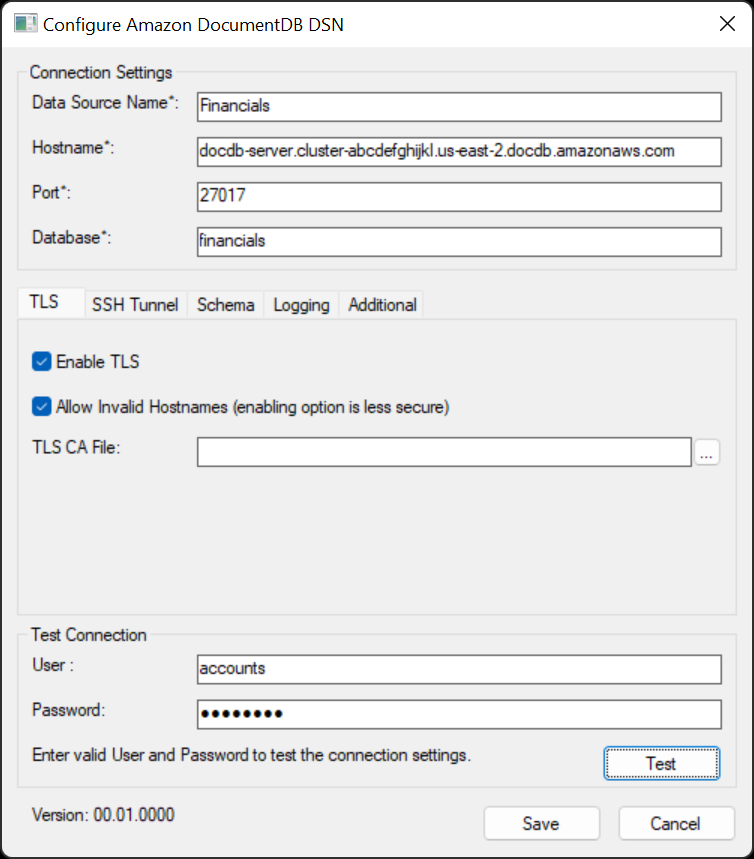Click the Database field with financials
This screenshot has height=859, width=754.
pyautogui.click(x=459, y=242)
